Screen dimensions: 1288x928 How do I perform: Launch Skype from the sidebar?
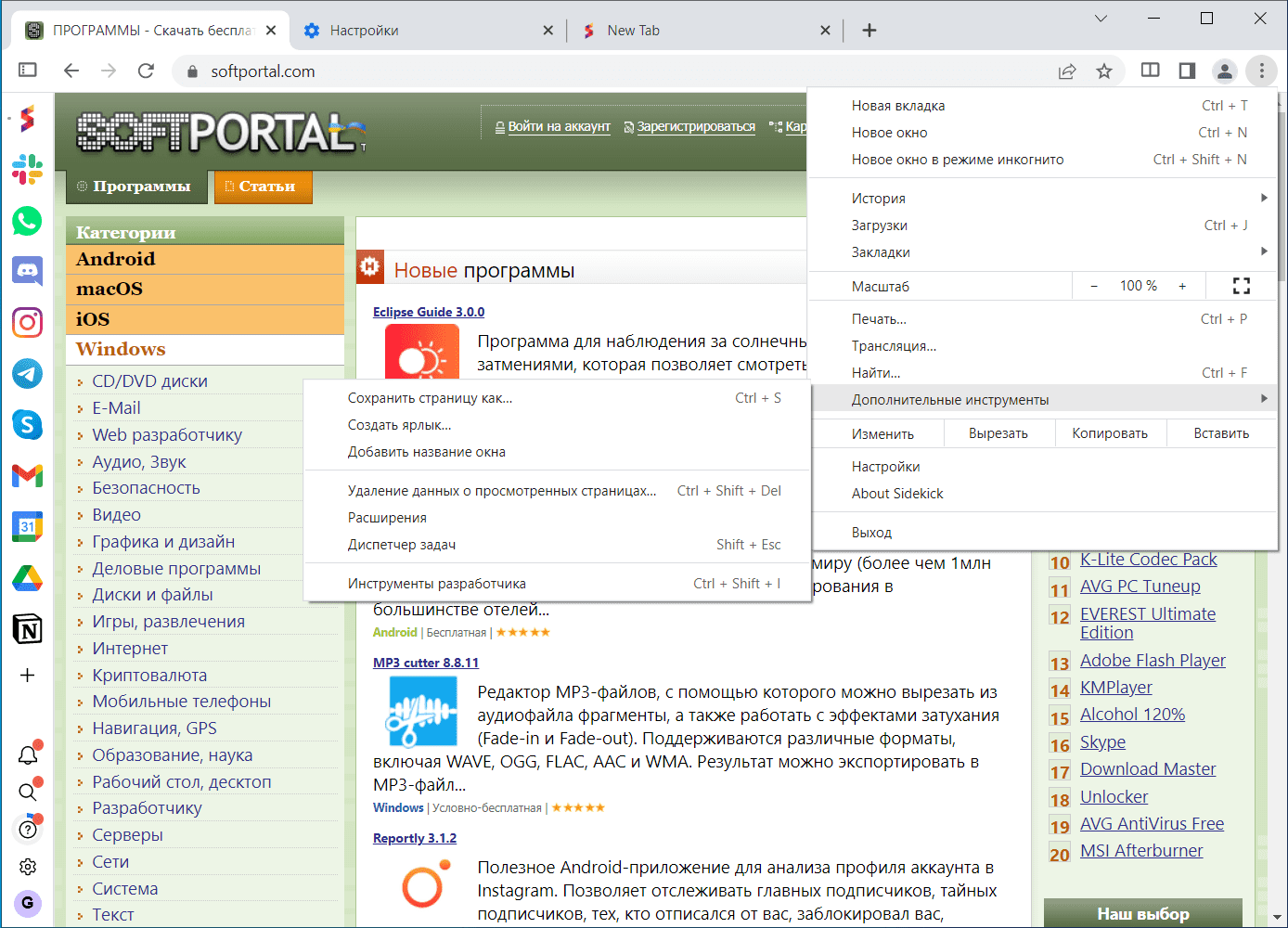(x=28, y=424)
